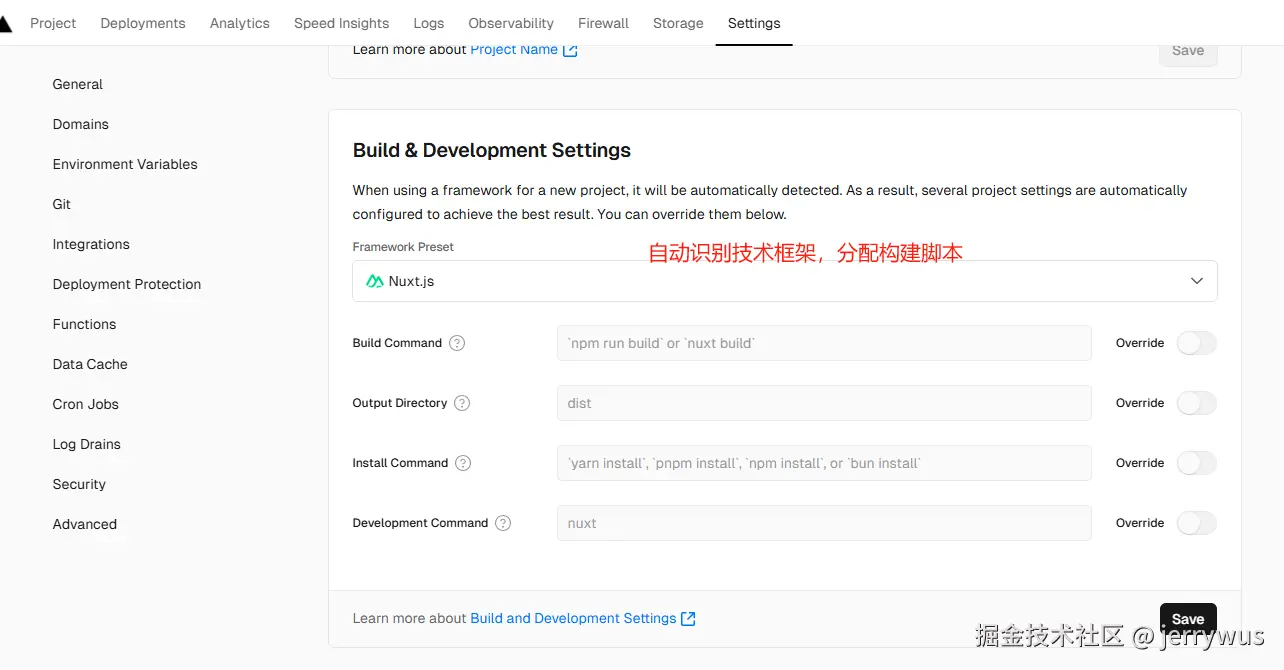
Task: Click external link icon beside Project Name
Action: click(570, 50)
